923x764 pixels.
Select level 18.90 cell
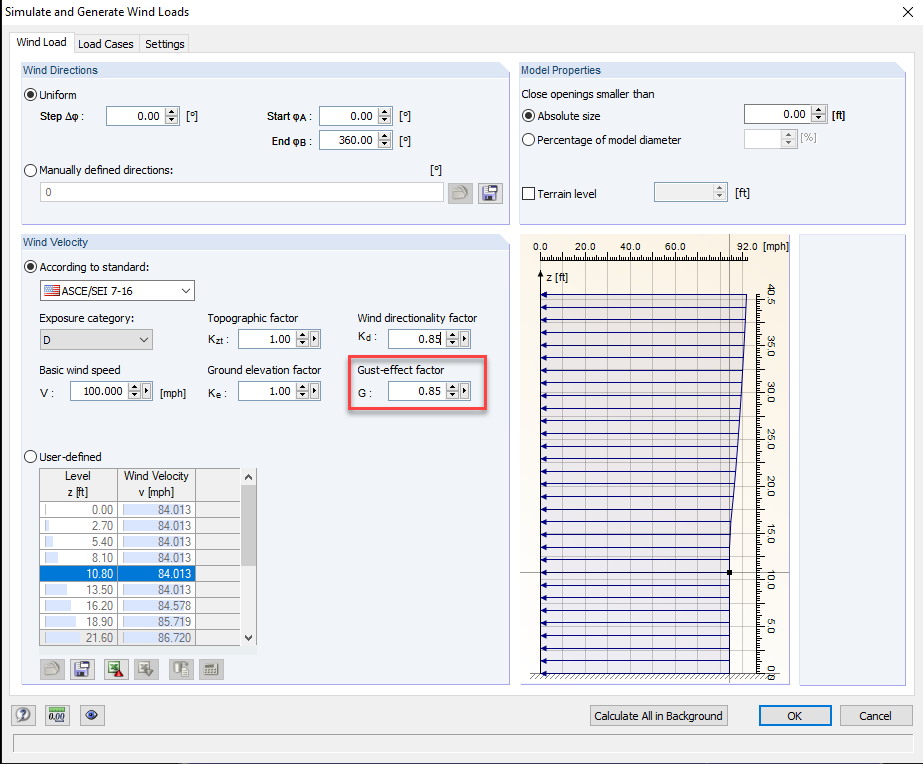point(79,622)
